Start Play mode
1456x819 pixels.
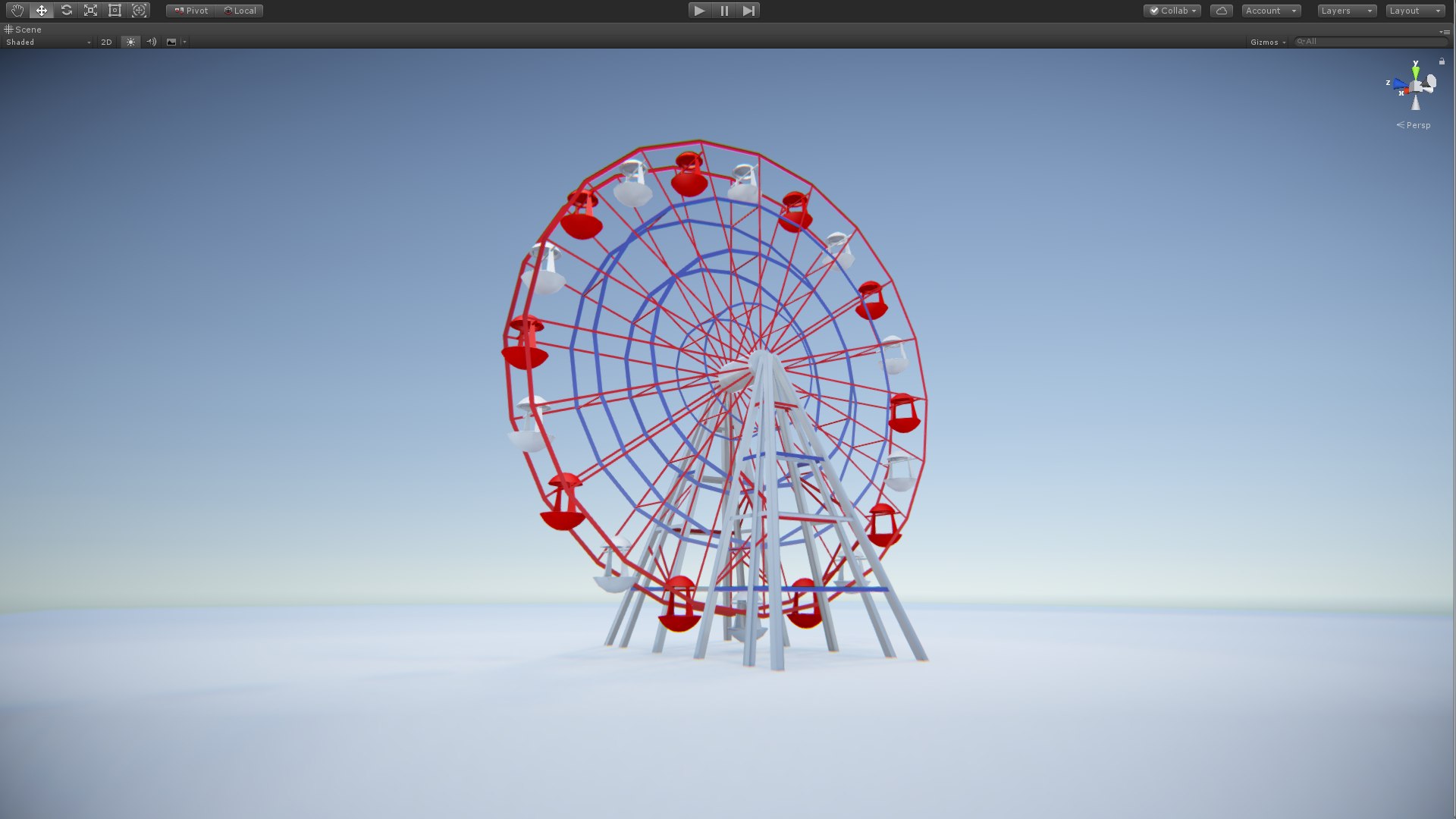[x=700, y=11]
